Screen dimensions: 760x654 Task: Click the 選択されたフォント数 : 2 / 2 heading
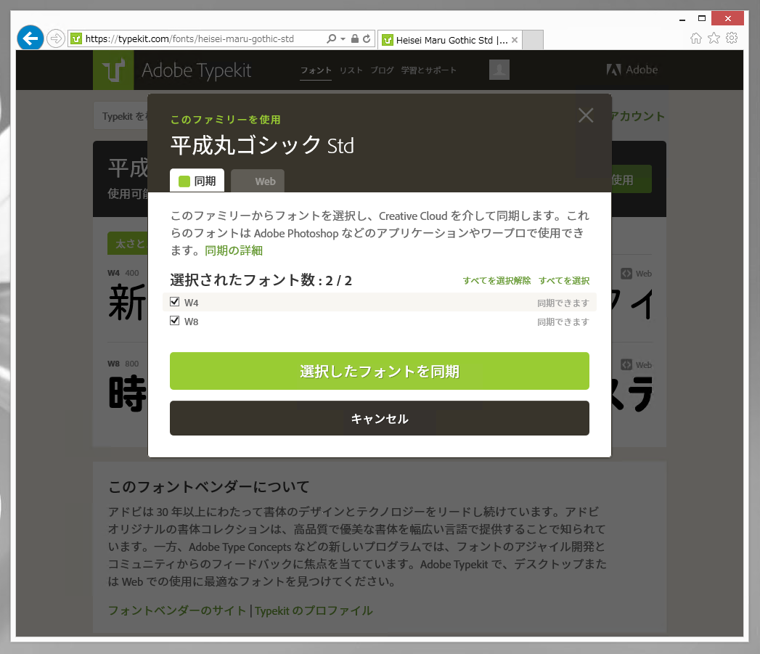point(261,280)
